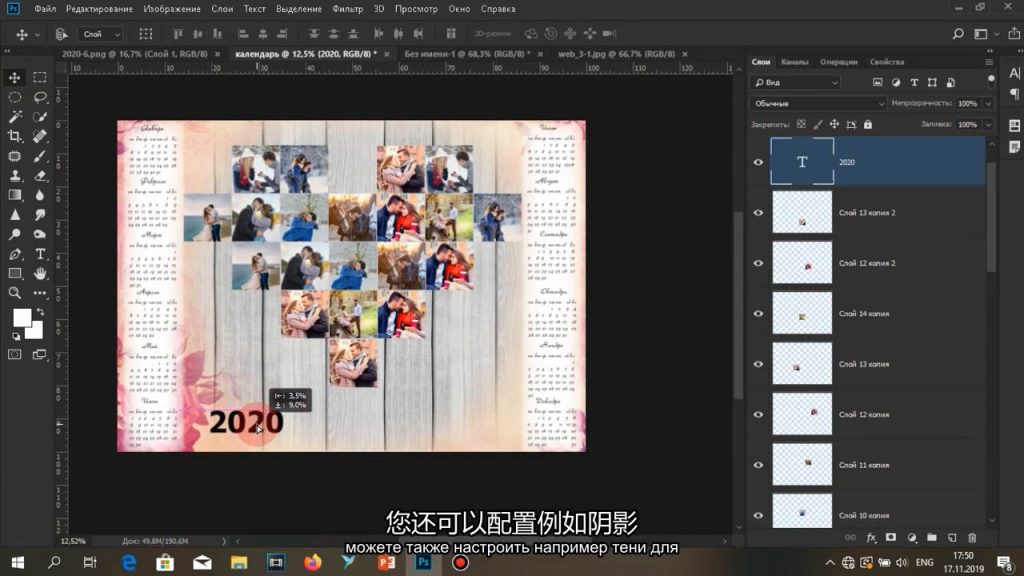Create new adjustment layer
Screen dimensions: 1024x576
tap(912, 537)
